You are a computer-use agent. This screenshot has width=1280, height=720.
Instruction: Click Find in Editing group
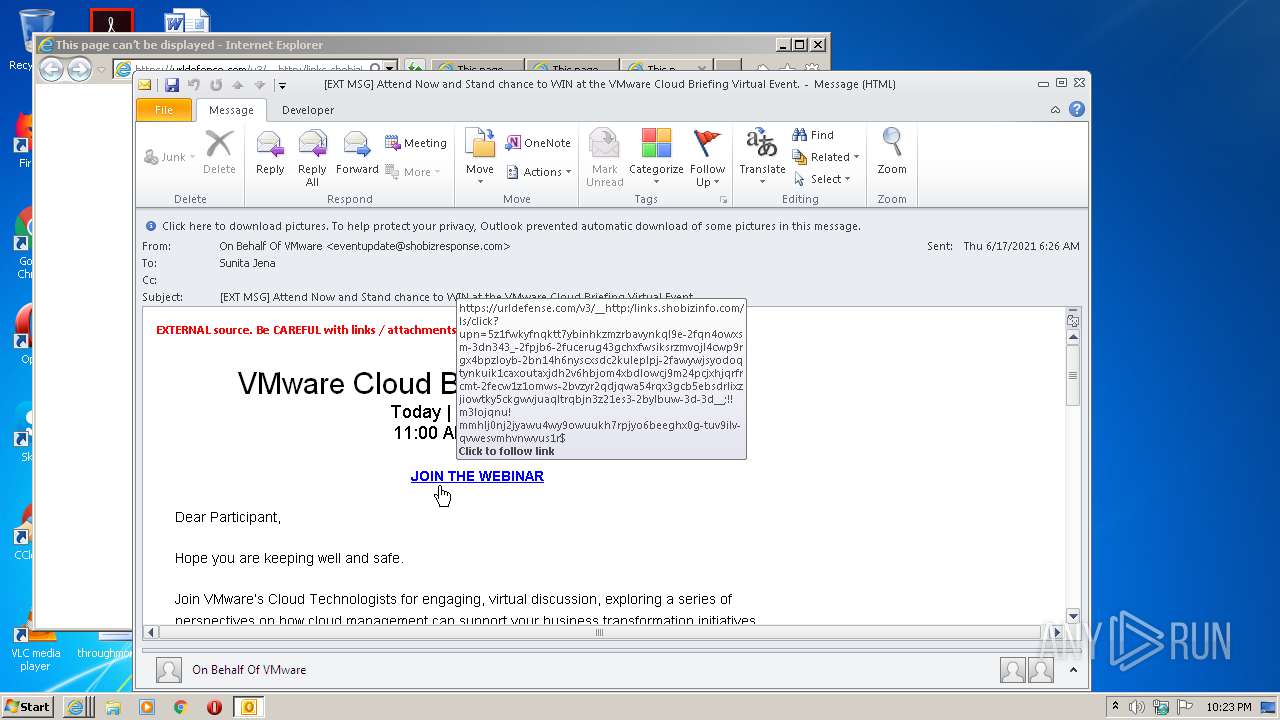tap(813, 135)
